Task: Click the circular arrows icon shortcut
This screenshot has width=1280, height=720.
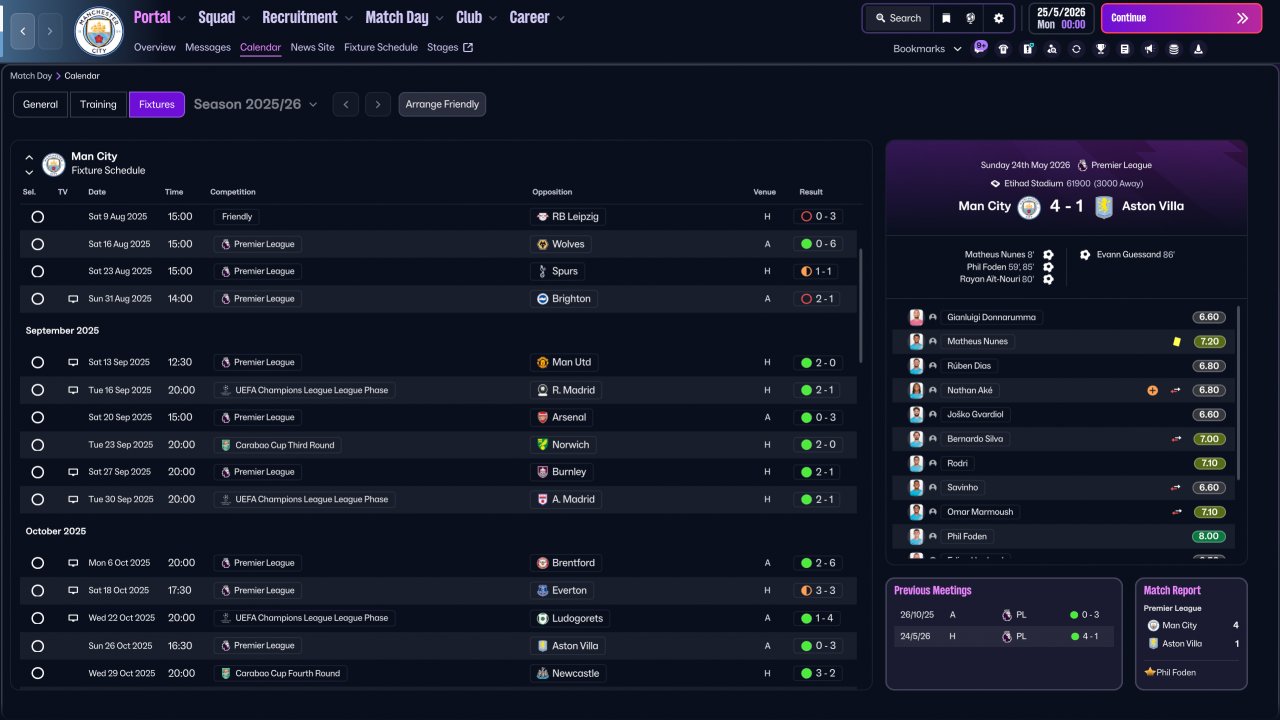Action: pos(1076,49)
